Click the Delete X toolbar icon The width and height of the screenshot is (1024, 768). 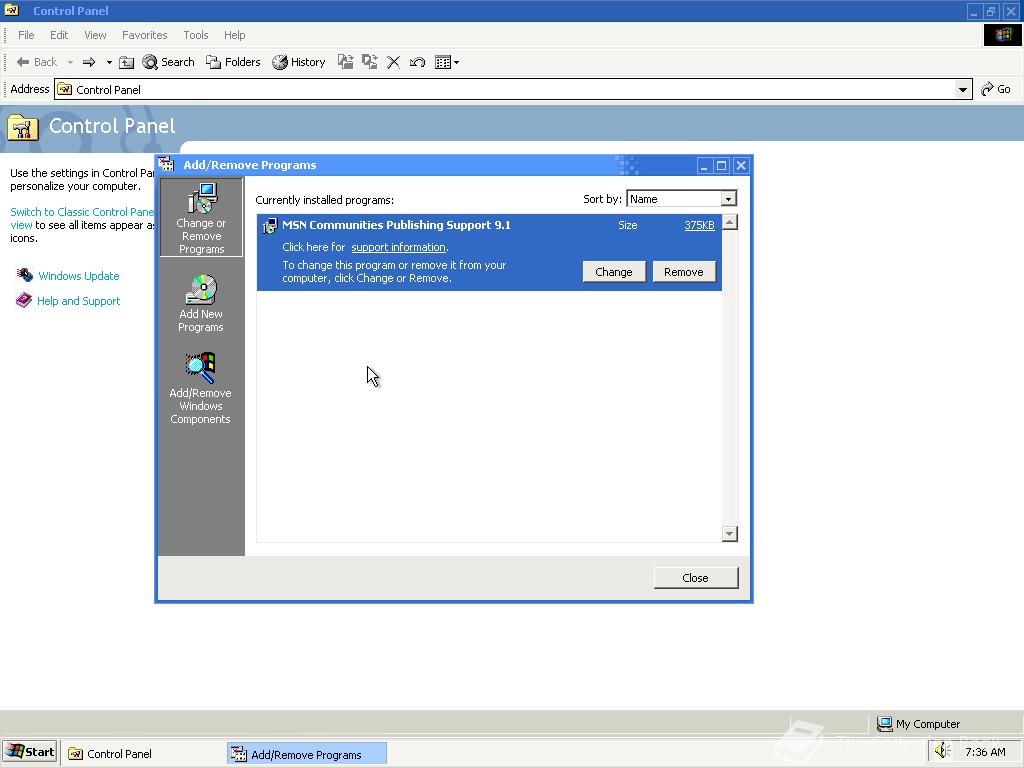point(393,62)
